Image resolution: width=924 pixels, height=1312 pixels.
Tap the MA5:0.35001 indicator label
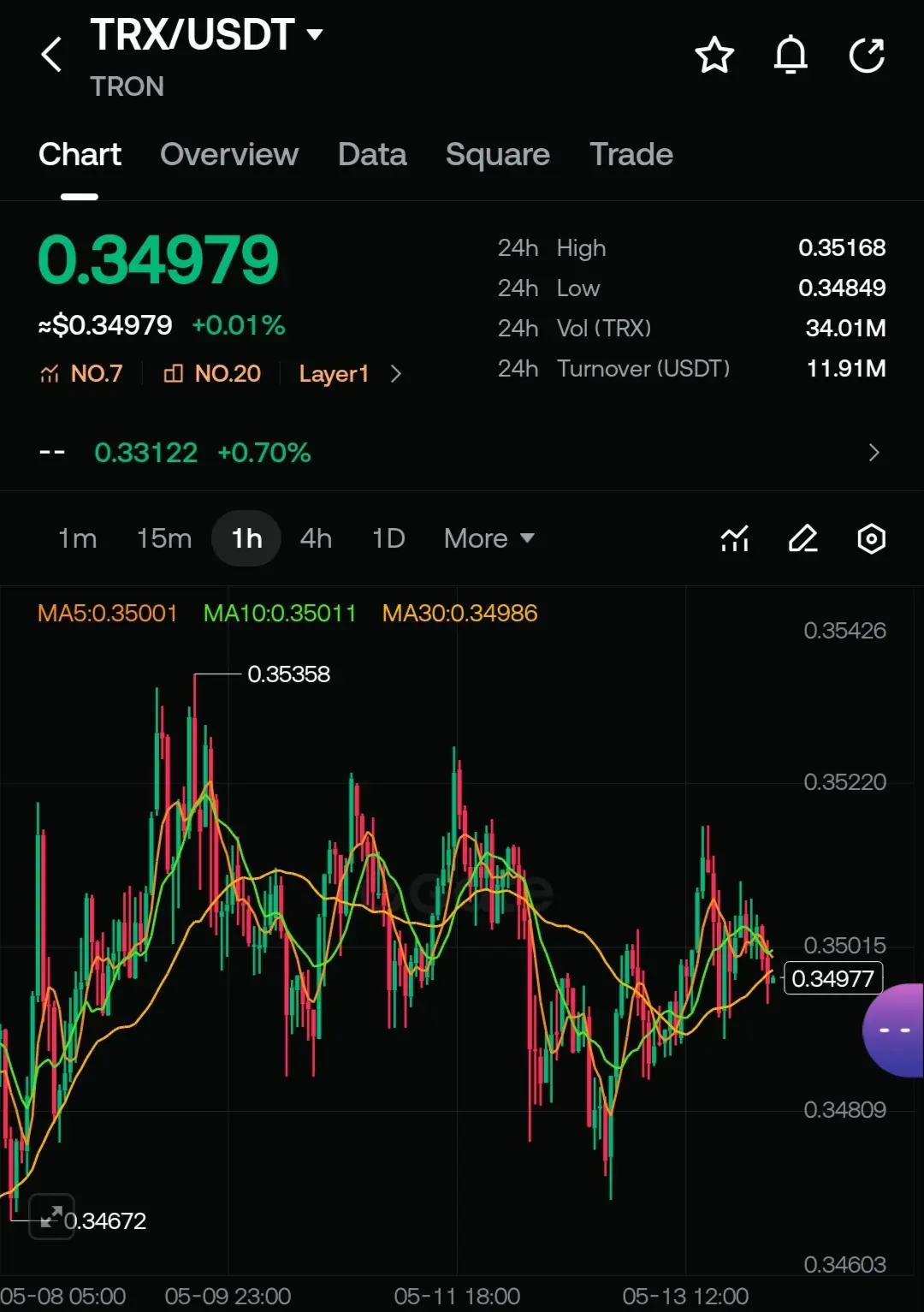[107, 613]
